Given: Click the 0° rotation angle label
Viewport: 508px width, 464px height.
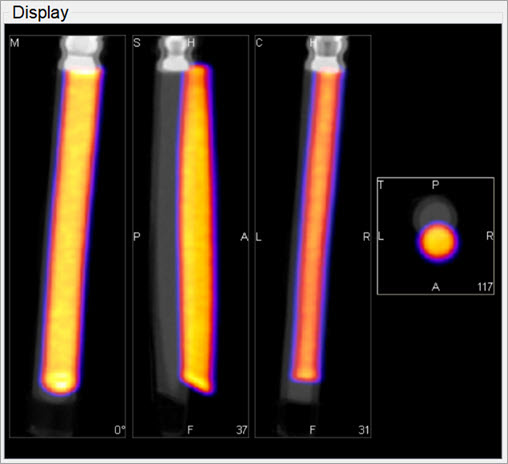Looking at the screenshot, I should 120,430.
